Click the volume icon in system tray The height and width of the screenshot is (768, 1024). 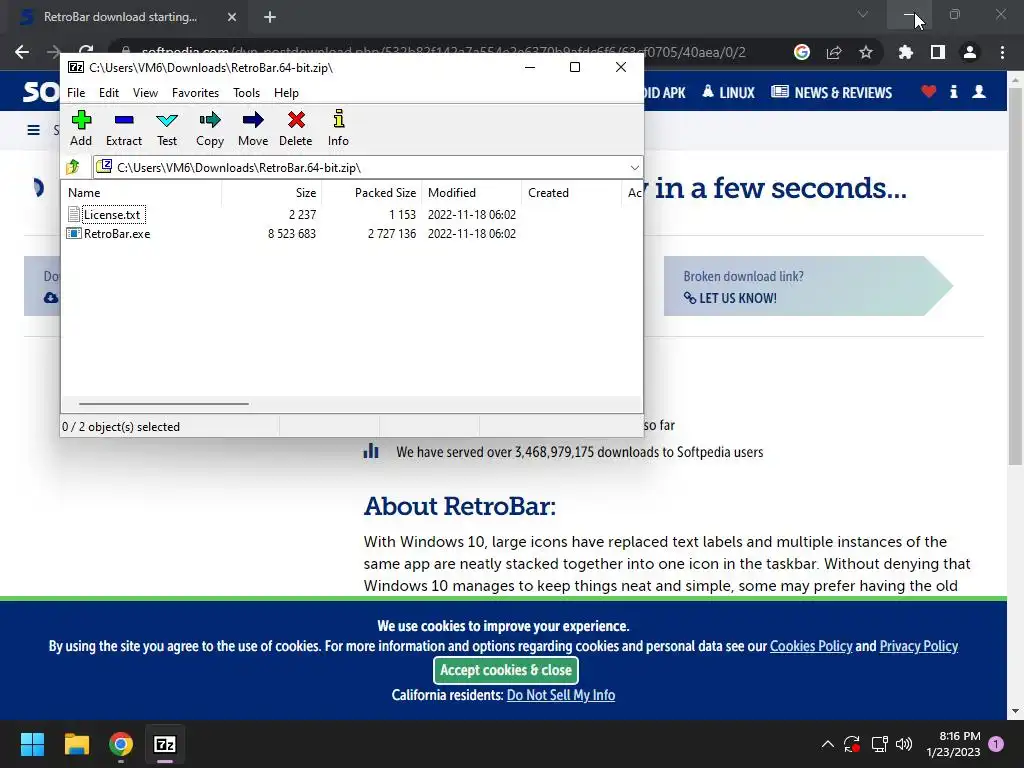(904, 744)
